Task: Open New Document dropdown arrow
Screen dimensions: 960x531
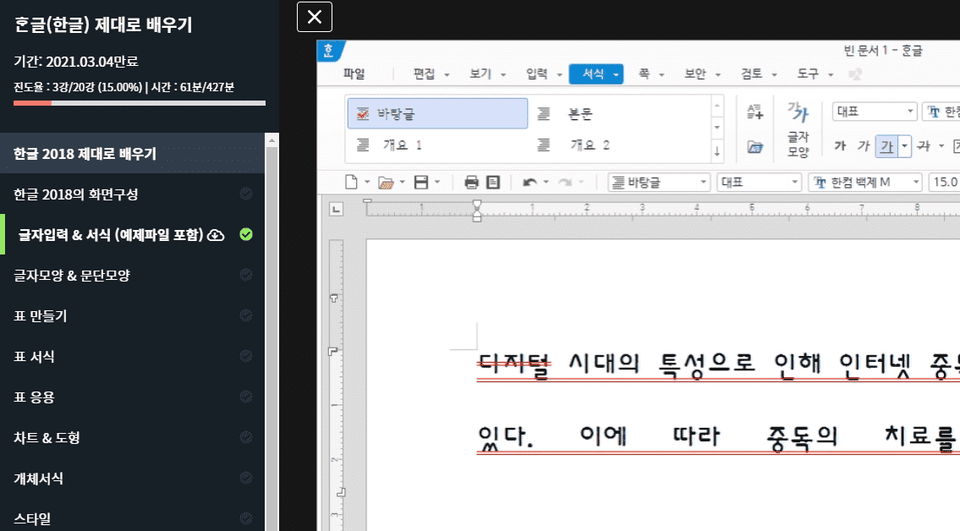Action: click(x=367, y=182)
